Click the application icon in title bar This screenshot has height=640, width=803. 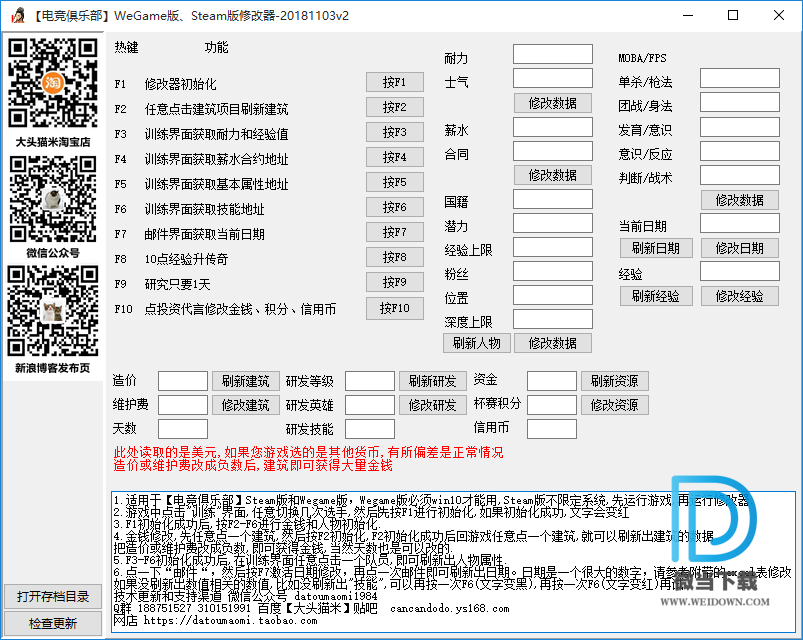coord(19,16)
